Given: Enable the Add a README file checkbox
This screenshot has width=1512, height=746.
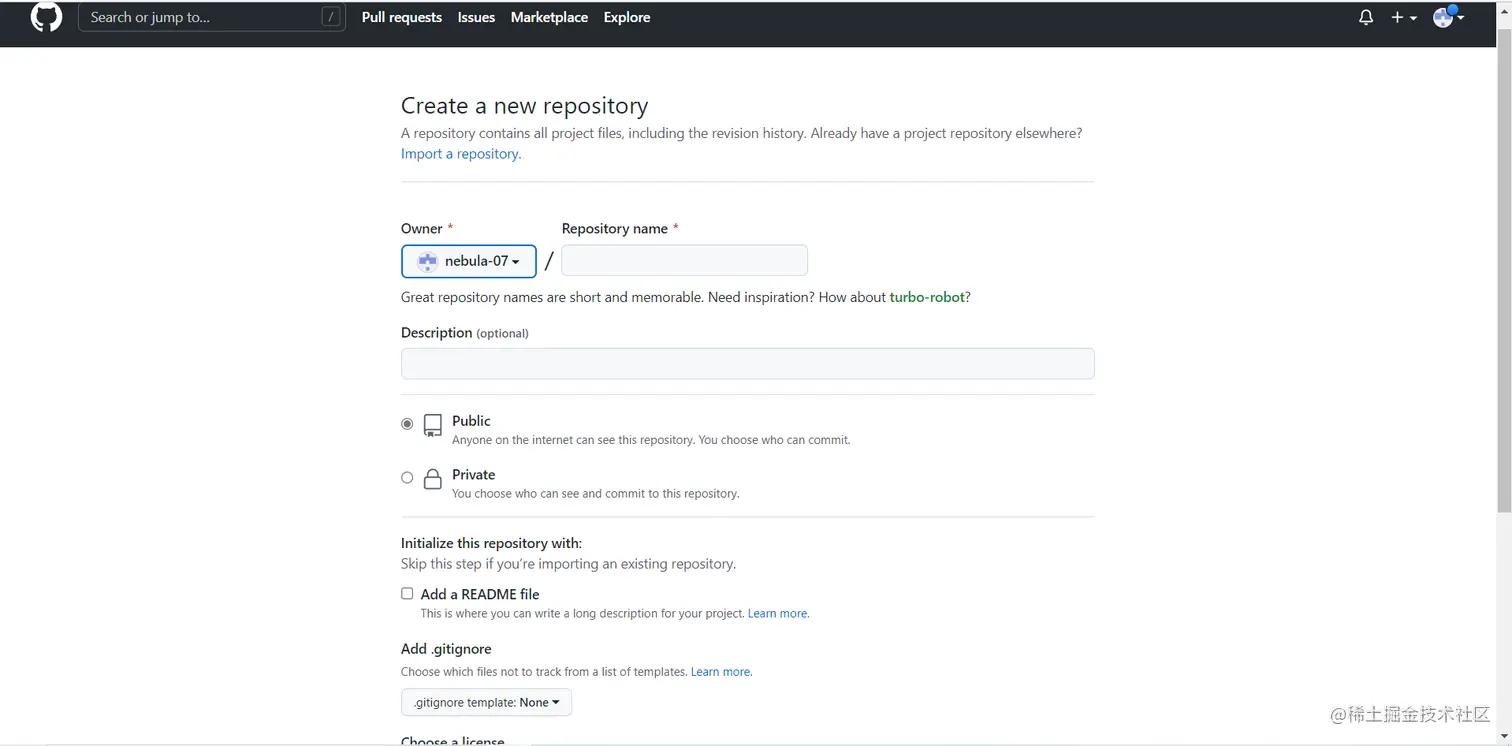Looking at the screenshot, I should tap(407, 594).
